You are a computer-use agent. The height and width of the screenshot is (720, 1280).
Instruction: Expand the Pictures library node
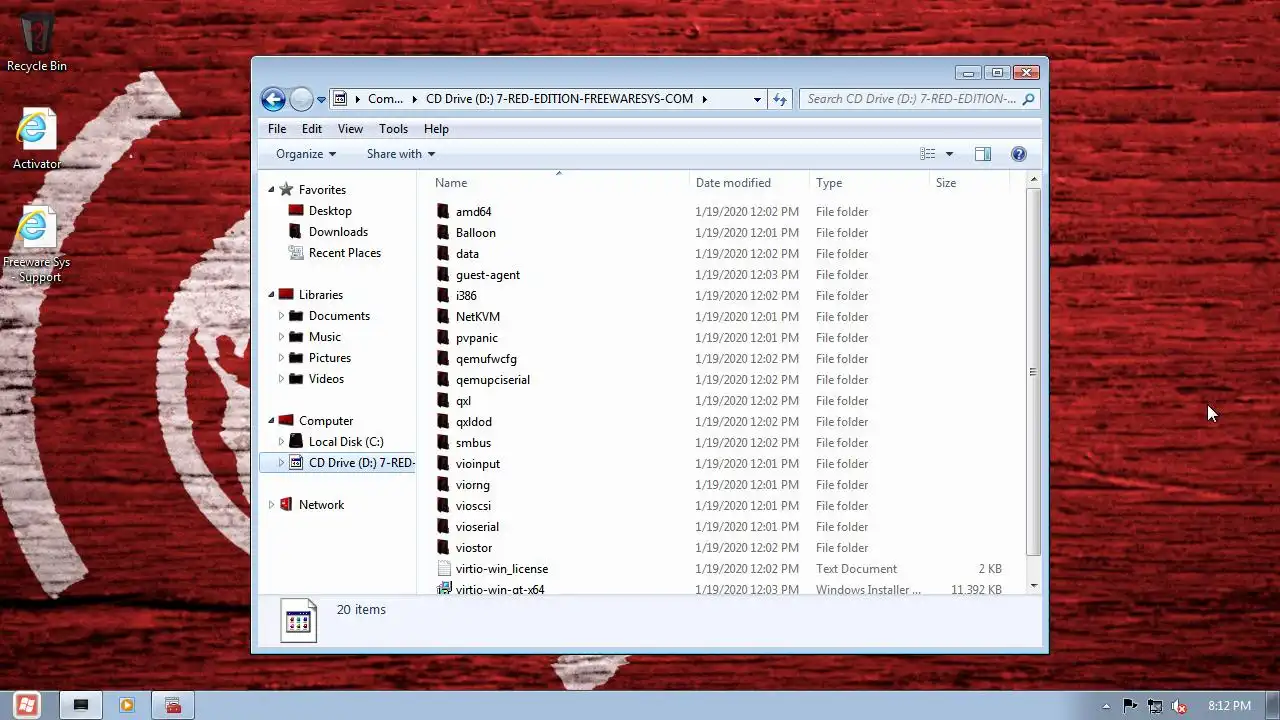[x=281, y=357]
